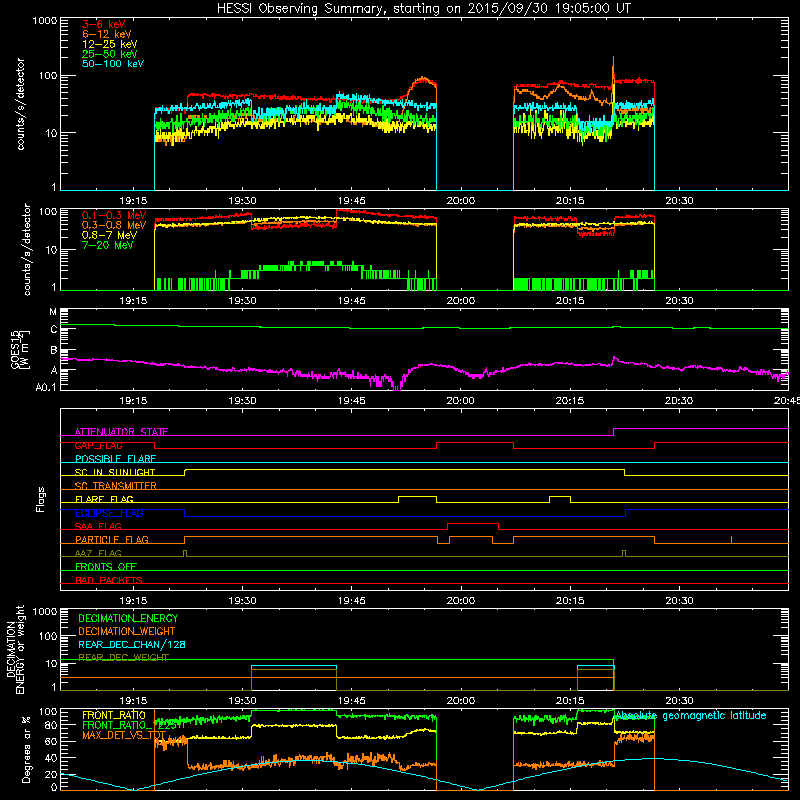Screen dimensions: 800x800
Task: Click the PARTICLE_FLAG label
Action: (112, 539)
